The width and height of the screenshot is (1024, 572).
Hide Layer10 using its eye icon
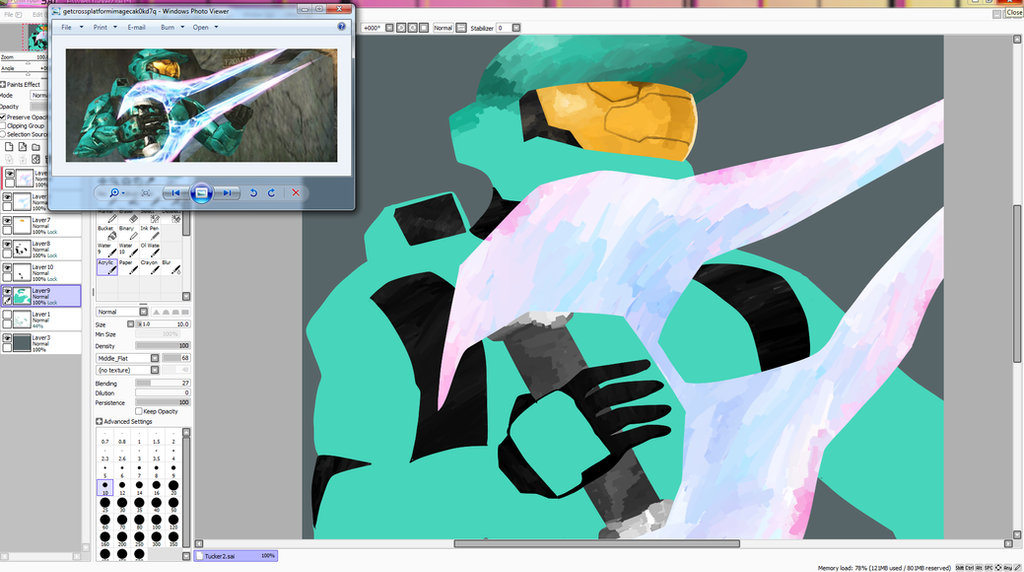7,268
